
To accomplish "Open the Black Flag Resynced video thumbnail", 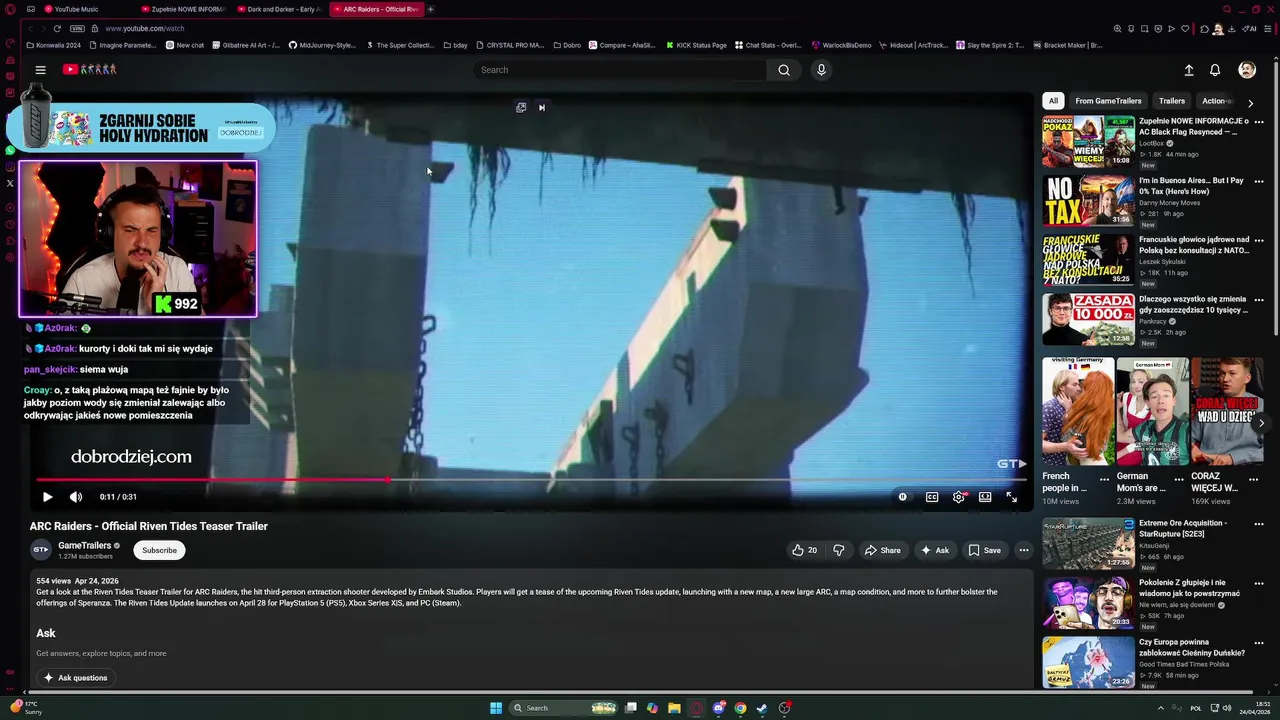I will (1088, 141).
